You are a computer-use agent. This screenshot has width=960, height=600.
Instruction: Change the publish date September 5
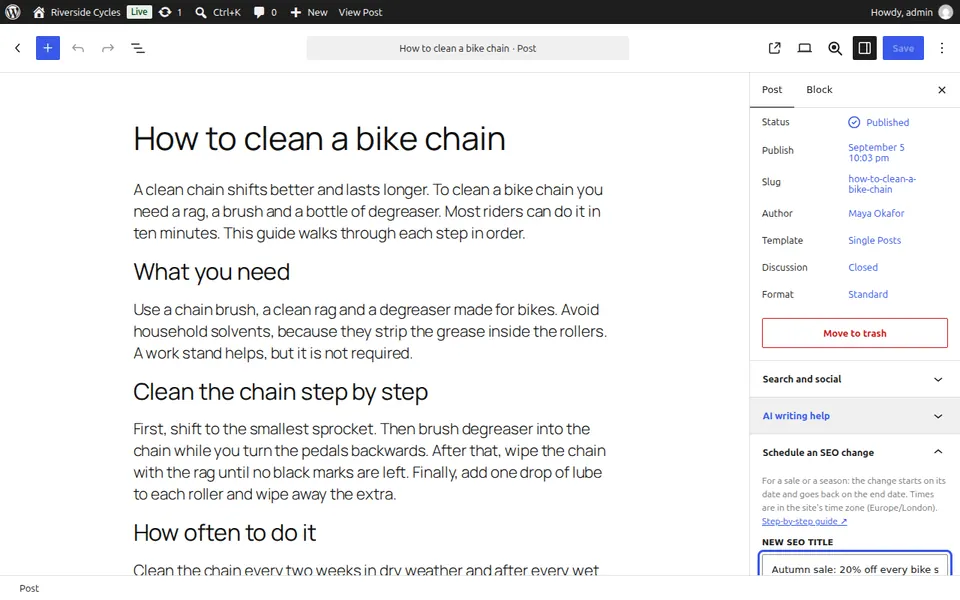[x=876, y=152]
